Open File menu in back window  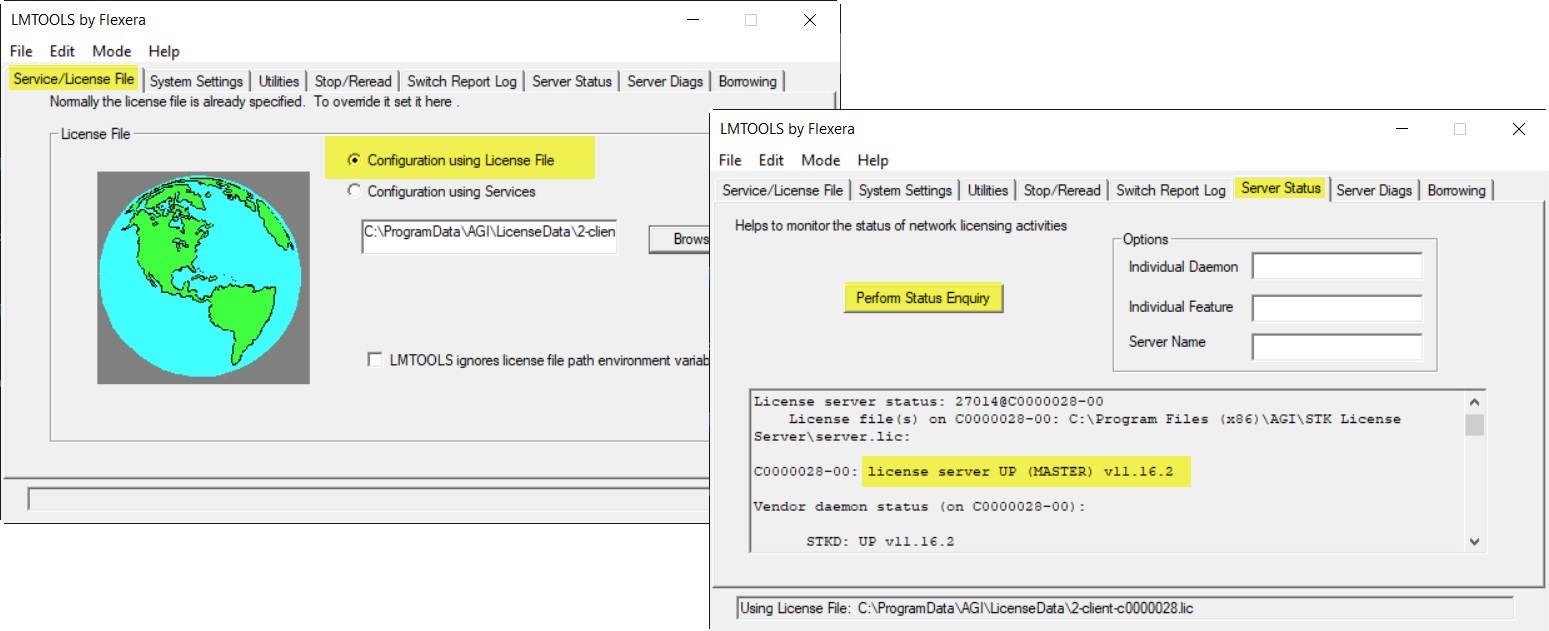(x=21, y=51)
